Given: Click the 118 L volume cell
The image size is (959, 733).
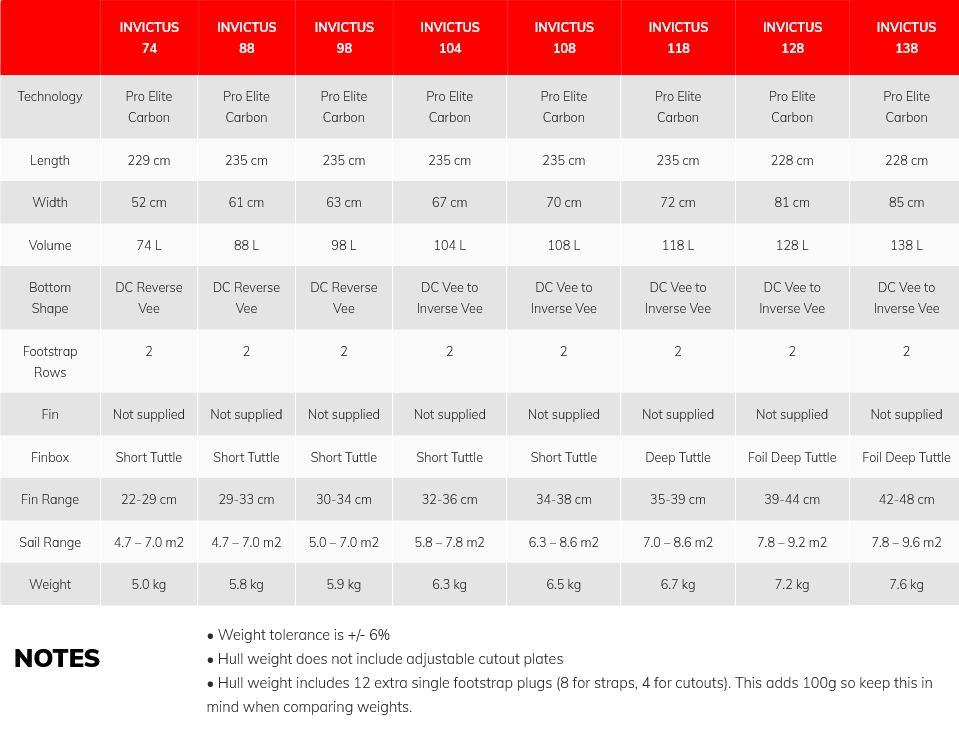Looking at the screenshot, I should click(678, 245).
